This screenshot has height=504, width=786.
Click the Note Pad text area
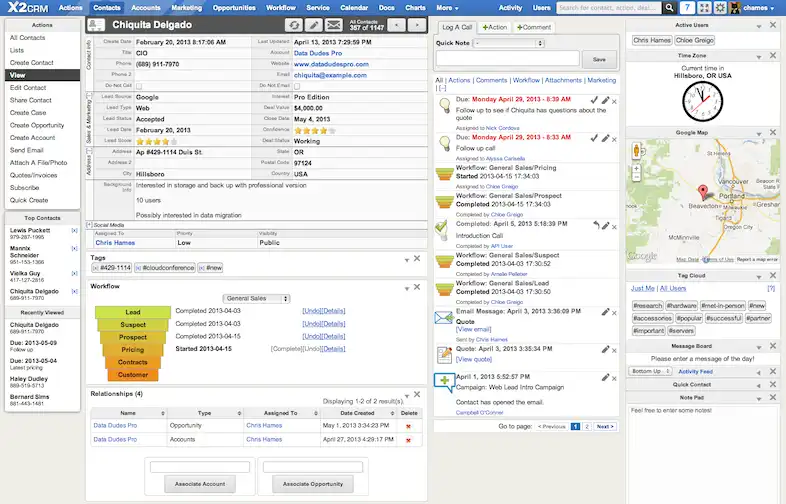(703, 454)
